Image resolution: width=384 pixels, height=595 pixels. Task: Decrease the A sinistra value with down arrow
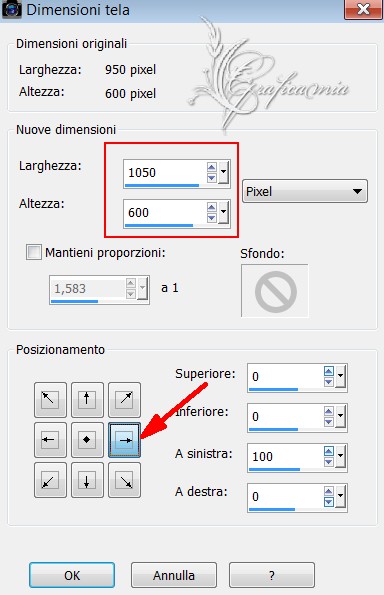click(x=329, y=461)
